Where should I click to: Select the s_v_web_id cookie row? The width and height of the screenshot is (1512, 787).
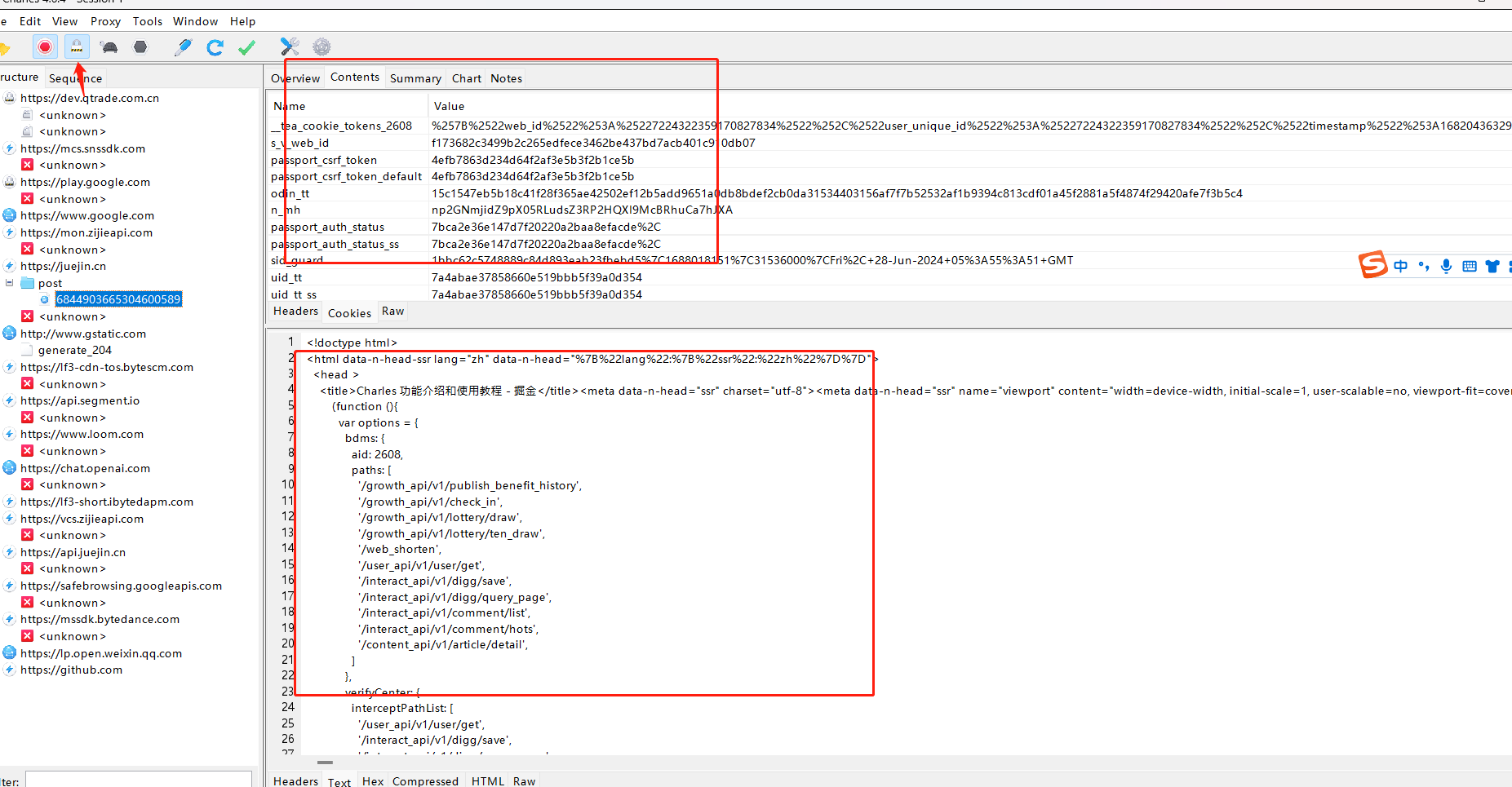coord(889,143)
